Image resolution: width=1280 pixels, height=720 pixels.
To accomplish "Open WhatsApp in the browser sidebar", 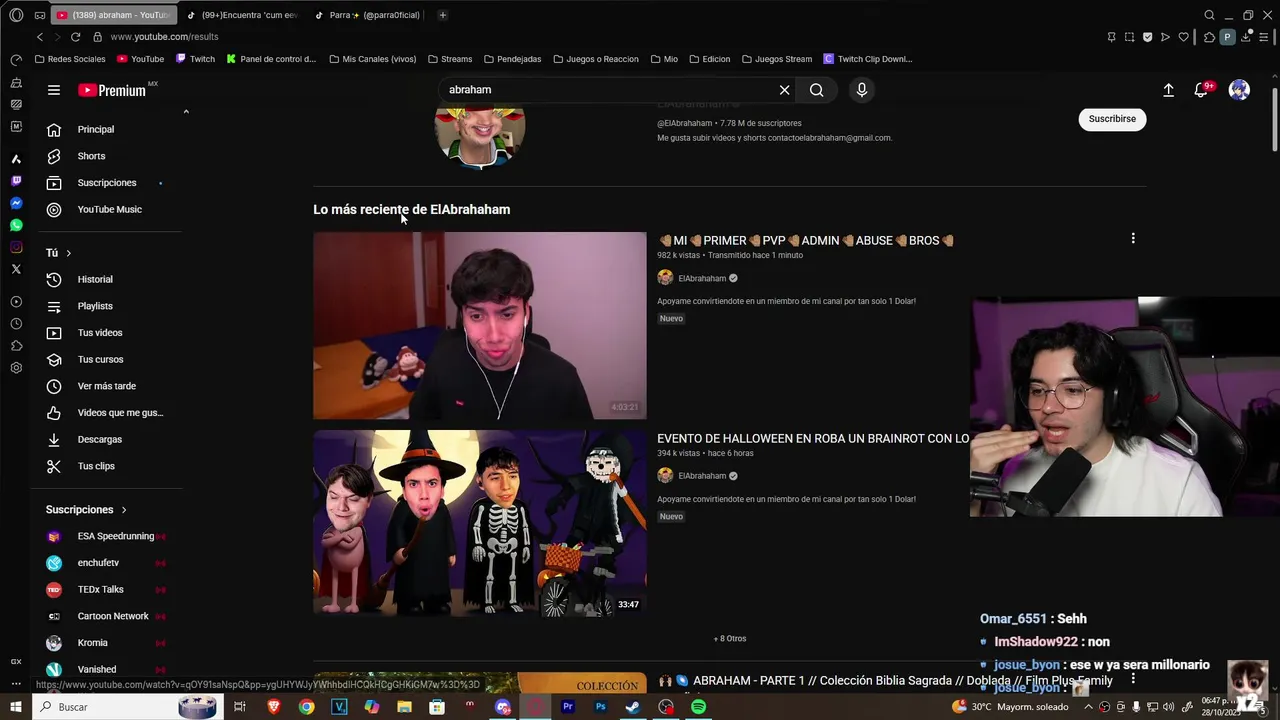I will pyautogui.click(x=16, y=225).
